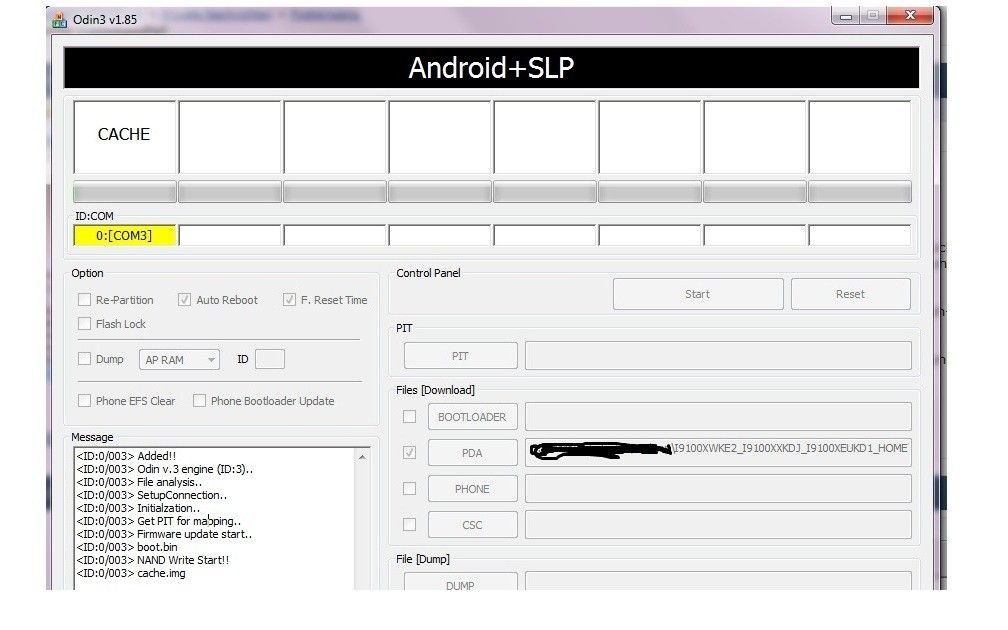Click the PIT file path field
This screenshot has width=1008, height=630.
click(718, 356)
